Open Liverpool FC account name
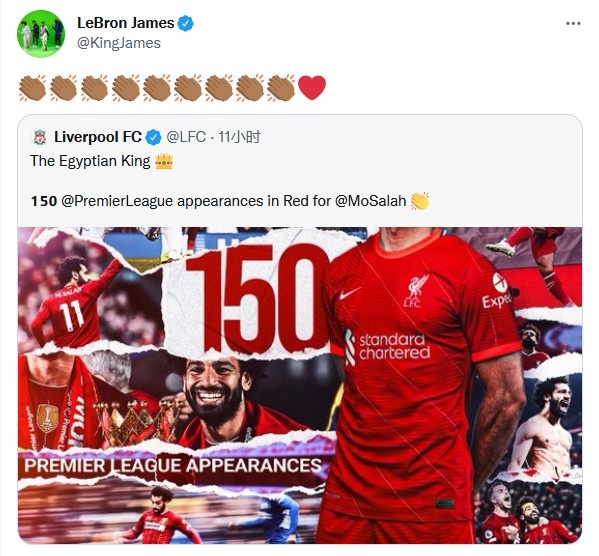Screen dimensions: 599x556 98,137
